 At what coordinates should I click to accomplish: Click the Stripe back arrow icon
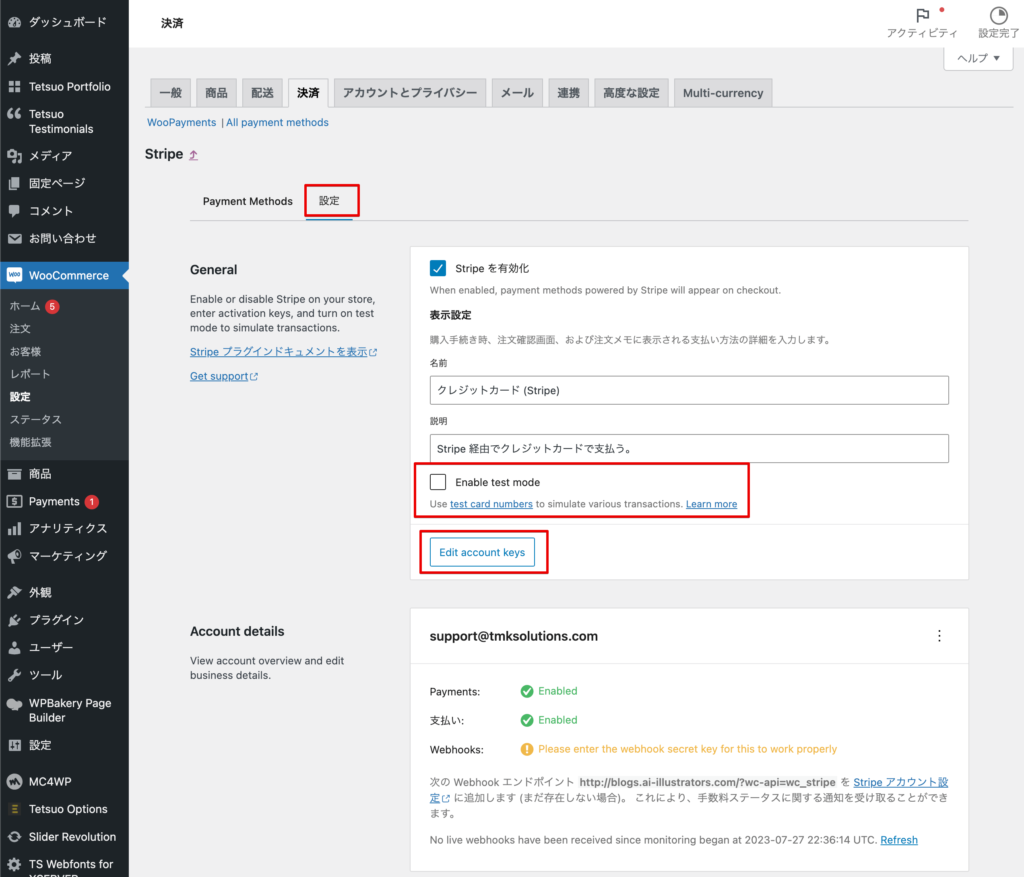click(x=194, y=155)
